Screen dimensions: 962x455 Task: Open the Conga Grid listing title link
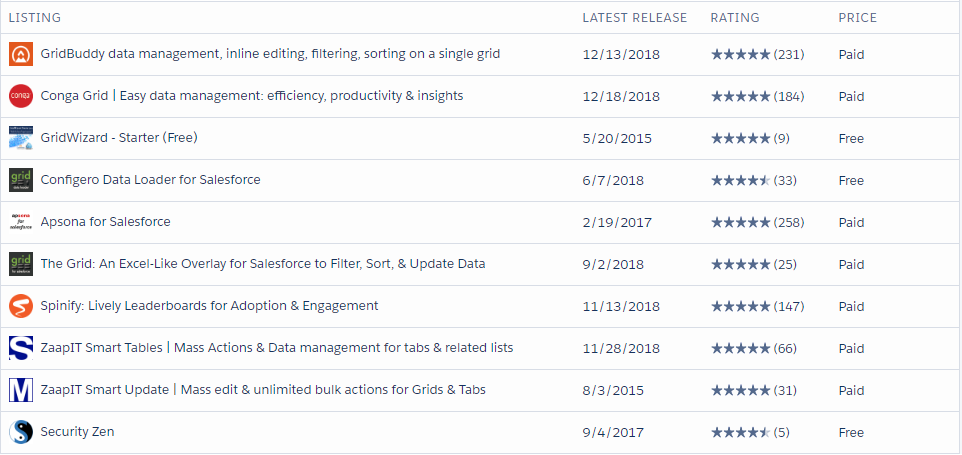[x=251, y=96]
